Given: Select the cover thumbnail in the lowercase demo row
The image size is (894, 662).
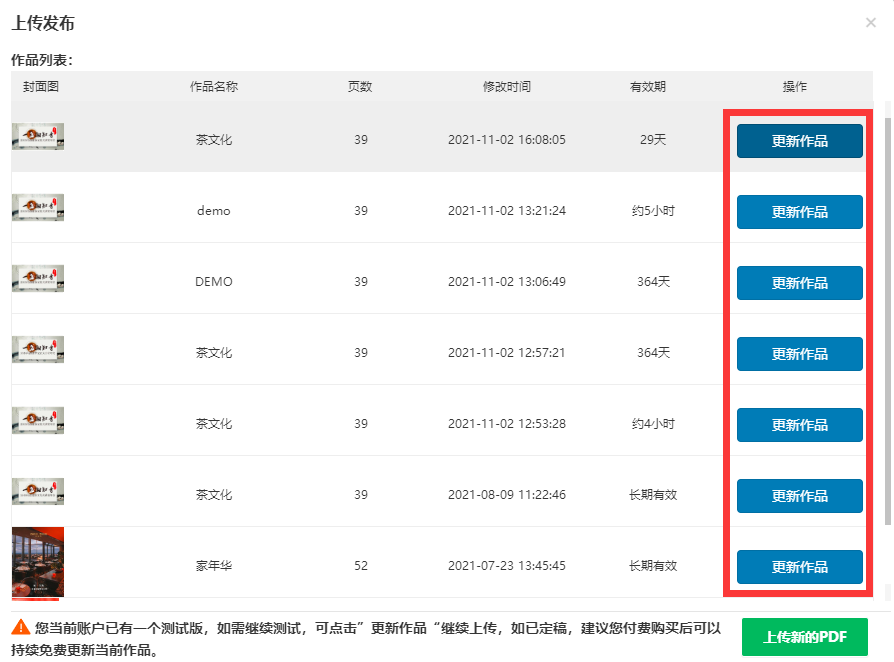Looking at the screenshot, I should coord(38,207).
